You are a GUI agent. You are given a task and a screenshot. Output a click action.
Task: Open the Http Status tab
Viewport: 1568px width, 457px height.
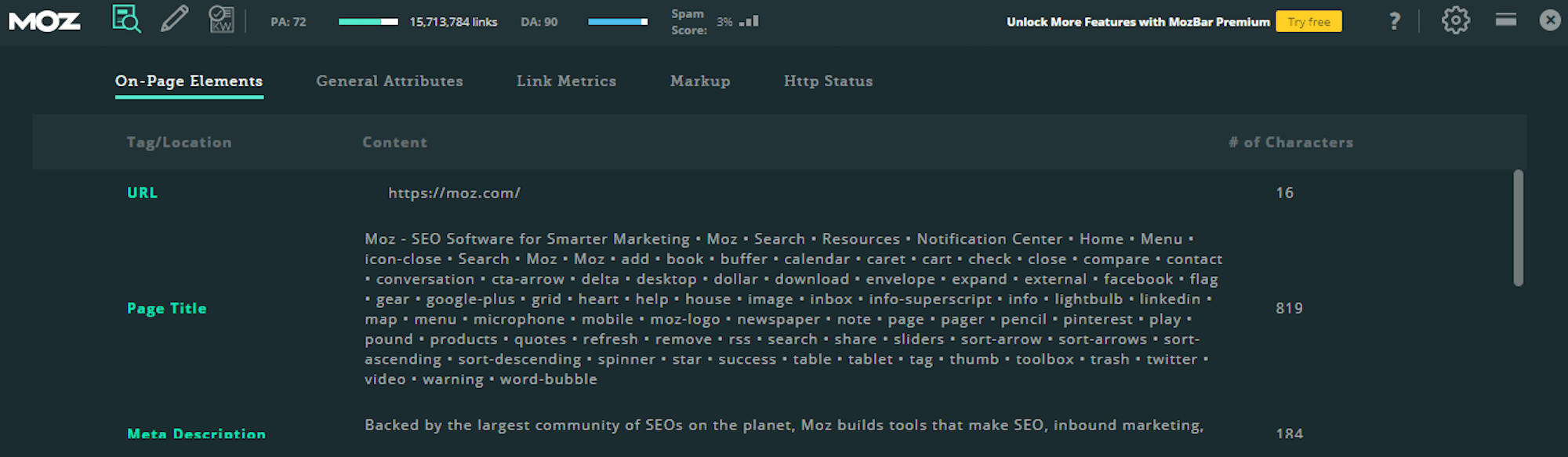828,81
